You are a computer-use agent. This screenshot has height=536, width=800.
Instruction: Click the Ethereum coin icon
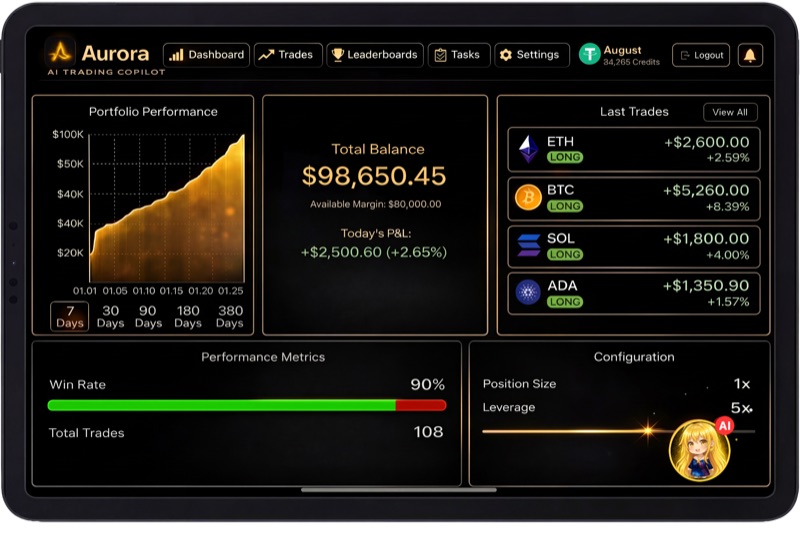click(x=528, y=149)
